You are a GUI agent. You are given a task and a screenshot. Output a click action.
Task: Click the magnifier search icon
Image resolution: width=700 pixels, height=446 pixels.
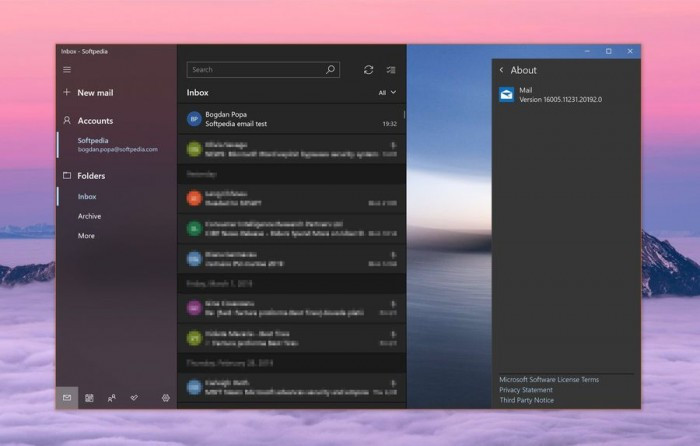click(330, 70)
